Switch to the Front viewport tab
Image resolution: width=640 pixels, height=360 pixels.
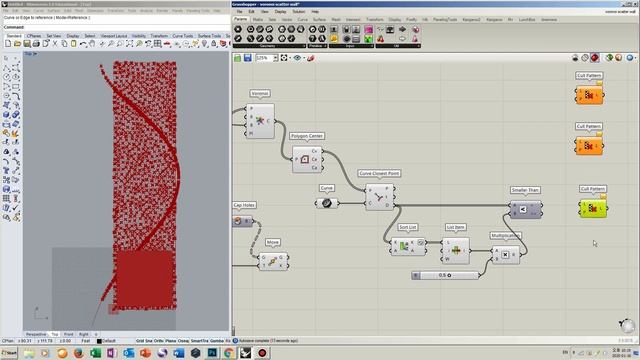coord(69,334)
